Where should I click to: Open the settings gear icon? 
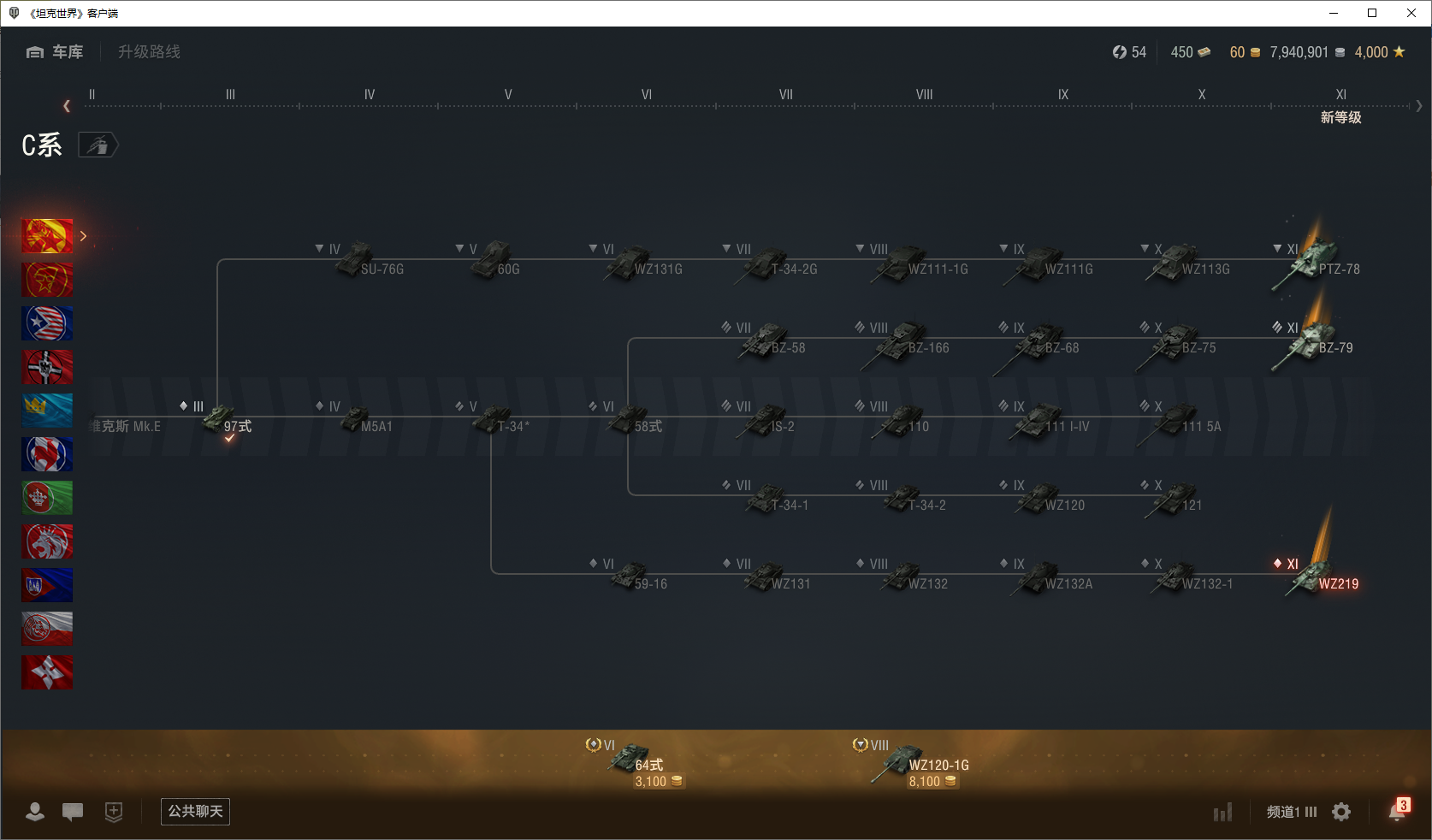pos(1341,812)
